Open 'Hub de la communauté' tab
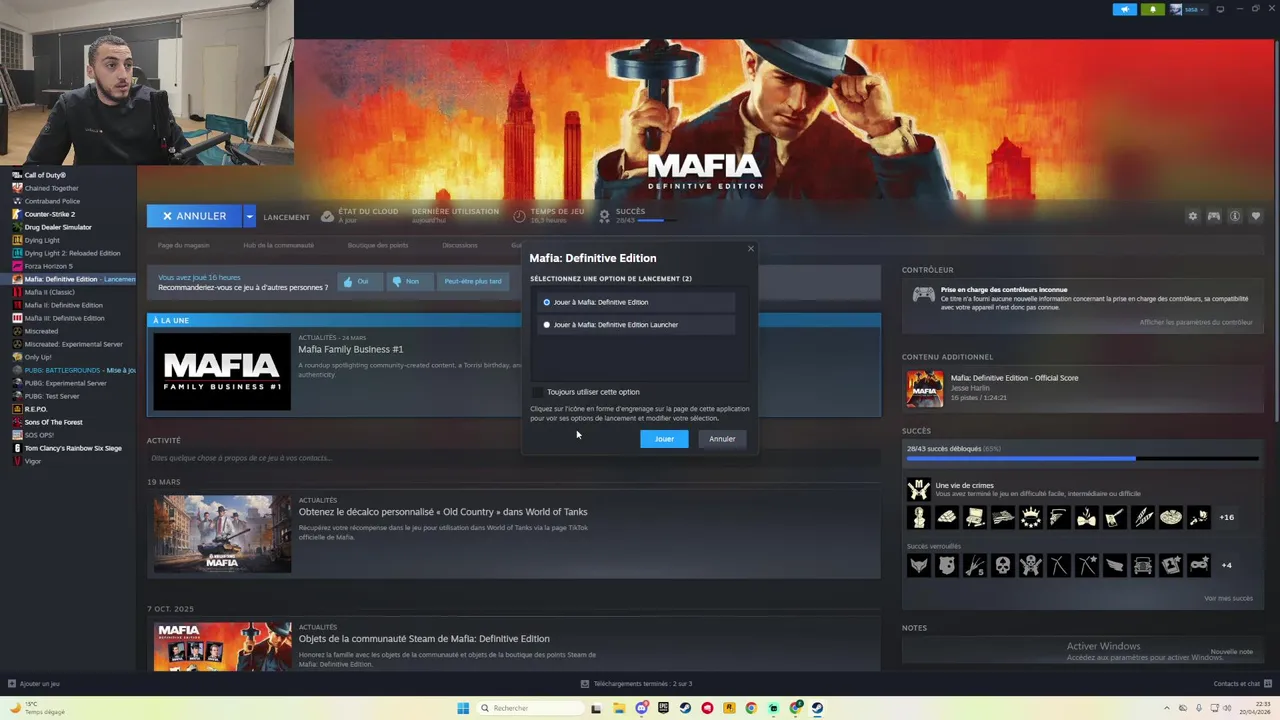The height and width of the screenshot is (720, 1280). [278, 245]
